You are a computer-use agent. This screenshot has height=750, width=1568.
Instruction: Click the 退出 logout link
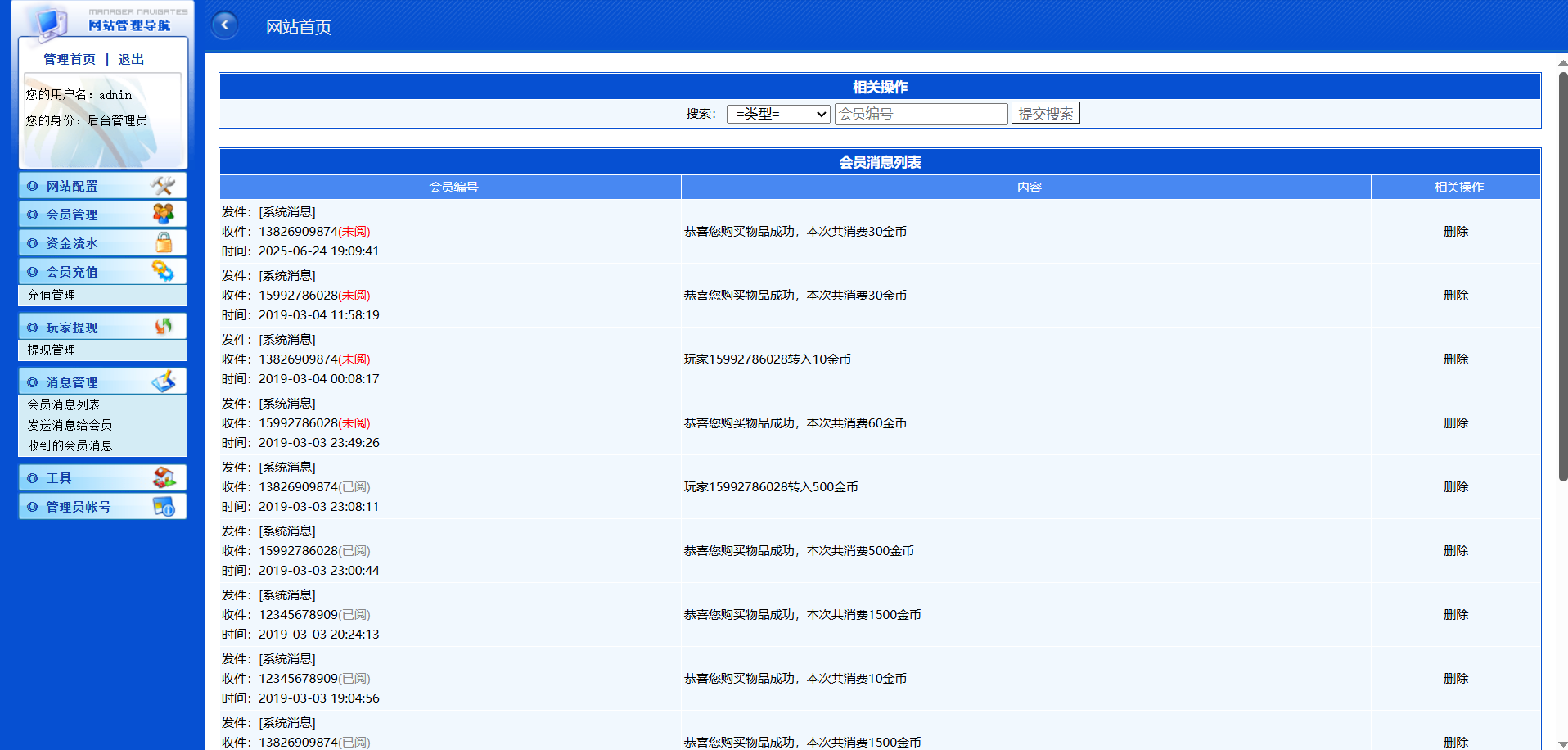pos(131,59)
